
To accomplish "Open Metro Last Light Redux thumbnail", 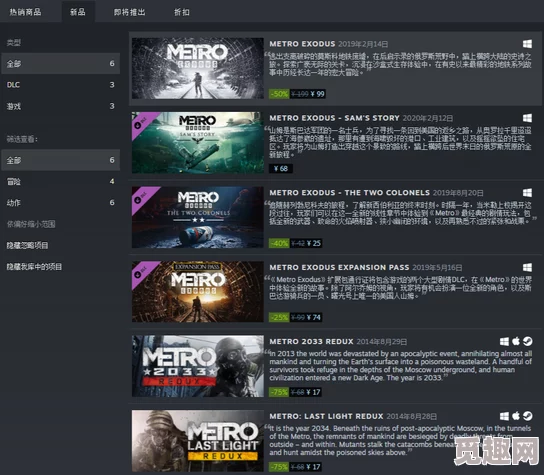I will (x=197, y=441).
